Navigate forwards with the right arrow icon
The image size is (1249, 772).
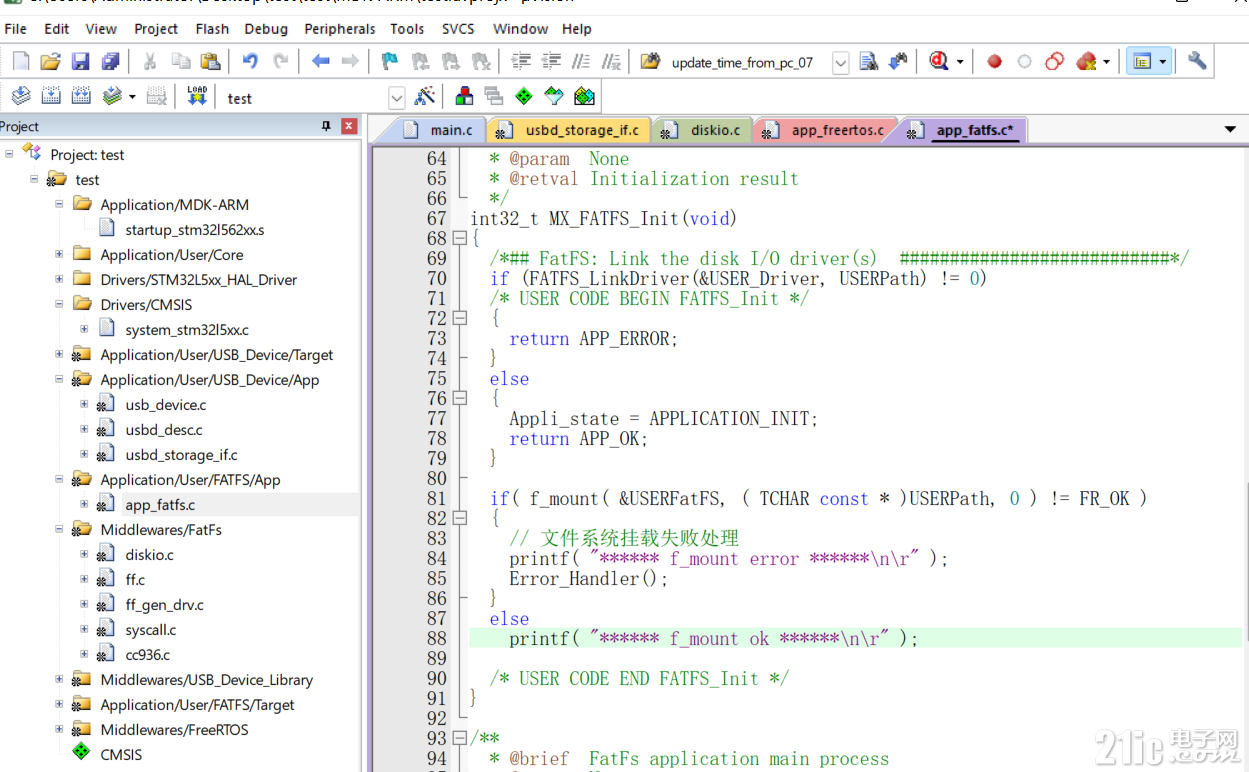350,62
